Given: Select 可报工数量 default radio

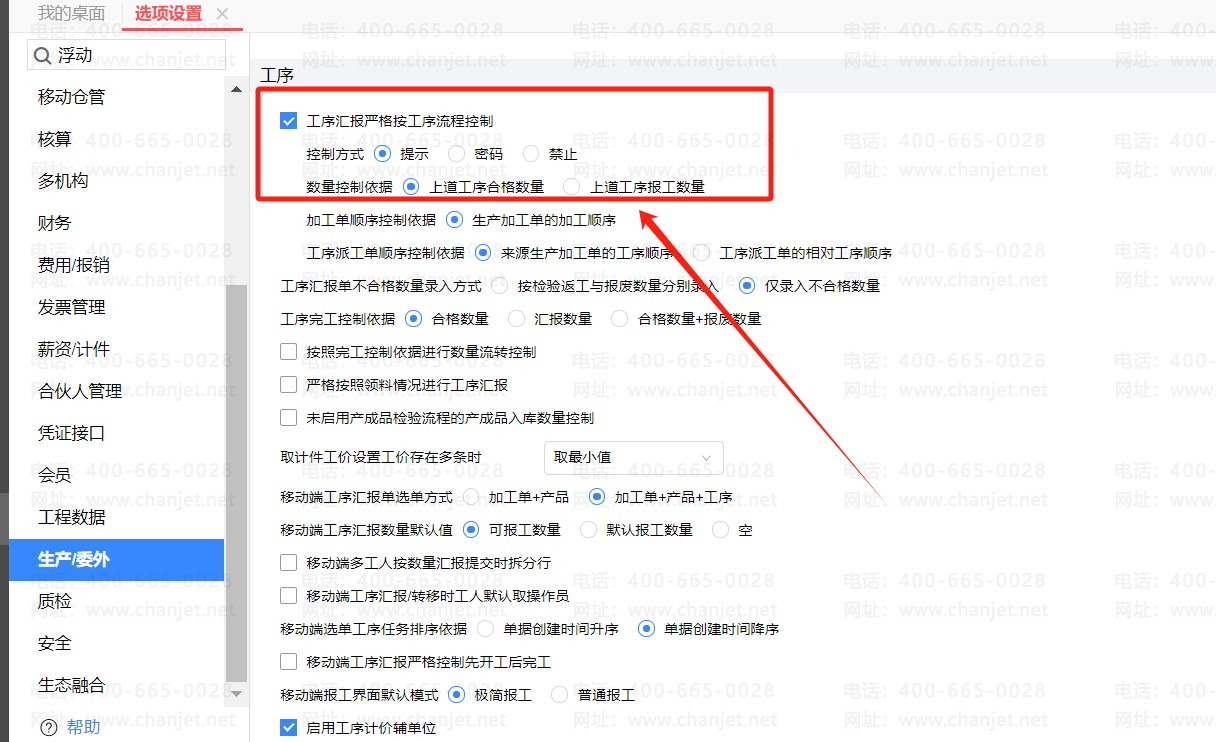Looking at the screenshot, I should pos(471,530).
